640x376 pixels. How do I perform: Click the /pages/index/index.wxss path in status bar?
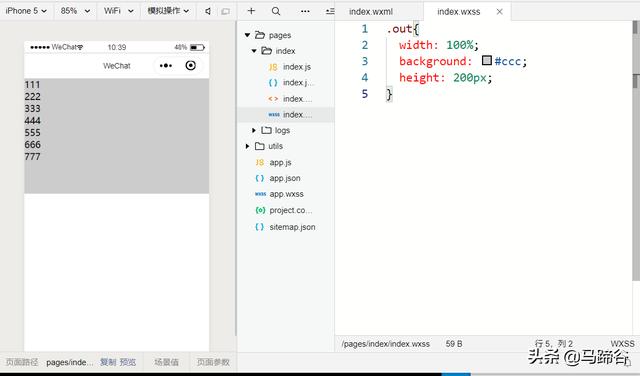pos(386,344)
